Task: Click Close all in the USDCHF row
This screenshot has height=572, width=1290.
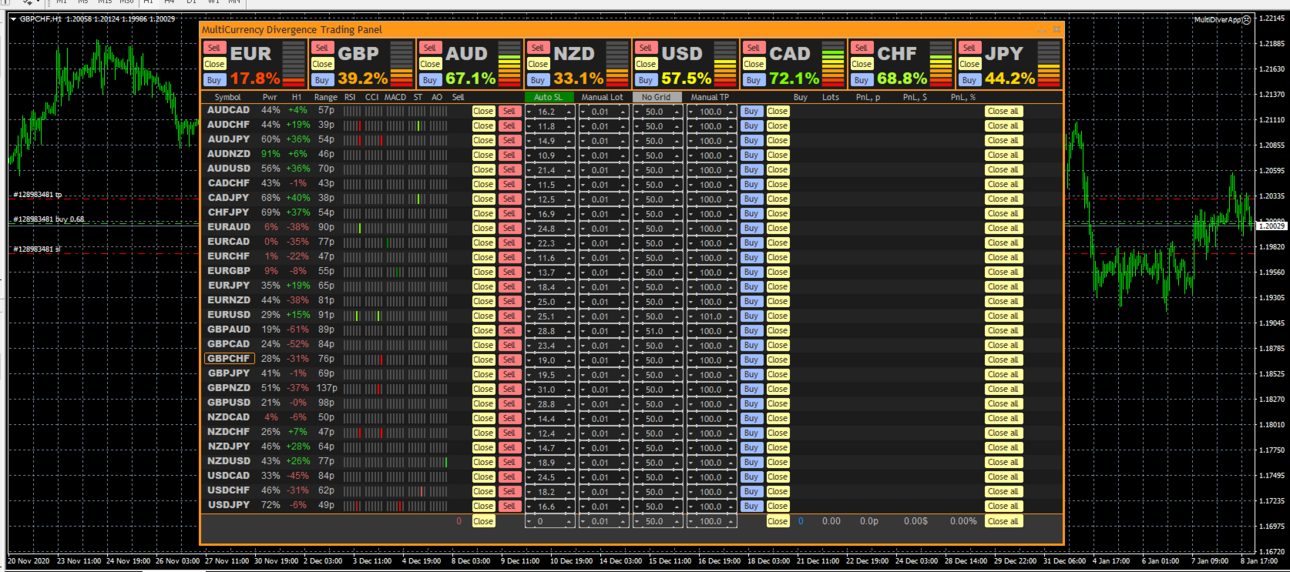Action: tap(1003, 491)
